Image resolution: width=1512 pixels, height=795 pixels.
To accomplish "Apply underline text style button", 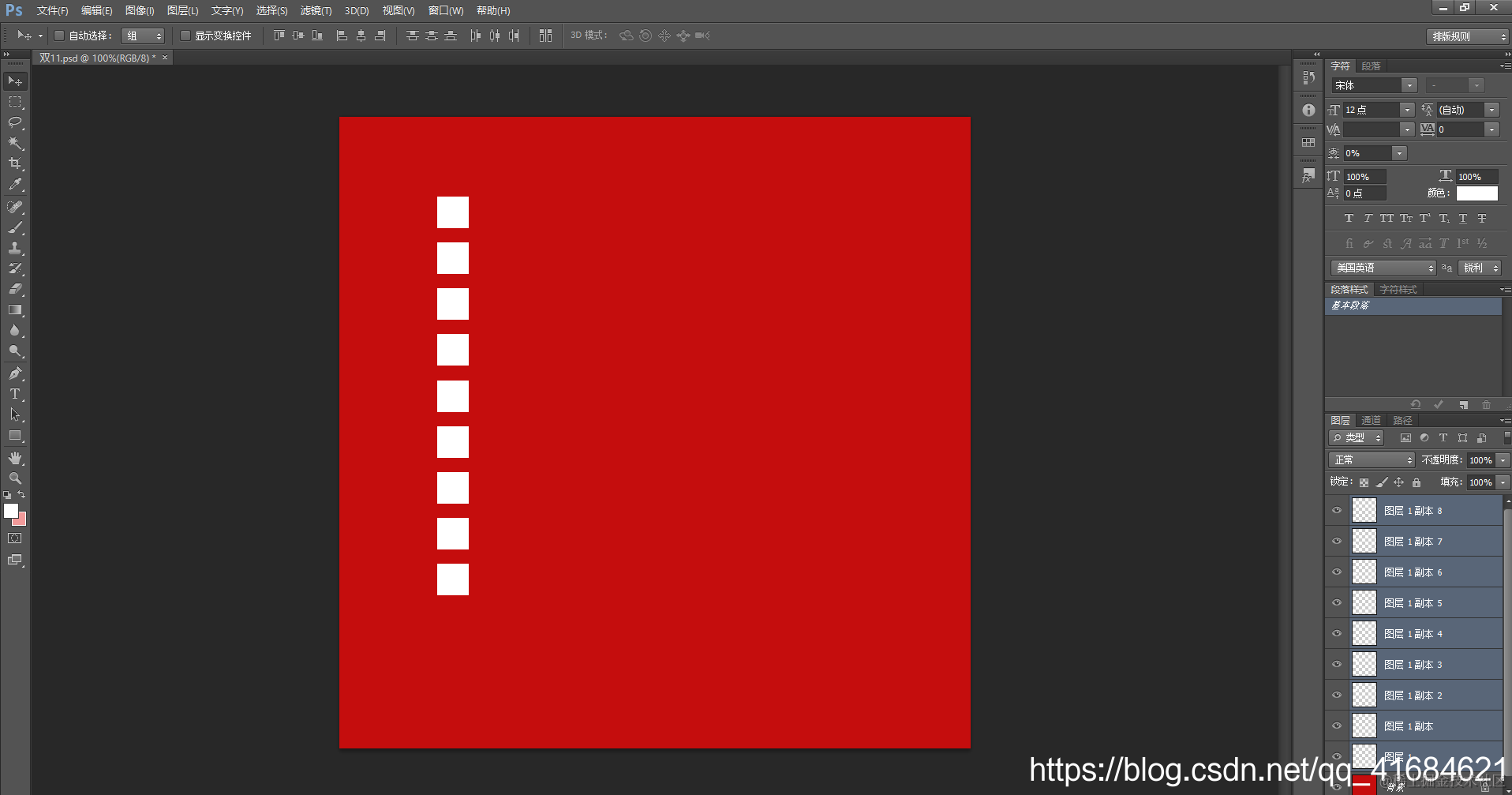I will pyautogui.click(x=1463, y=219).
